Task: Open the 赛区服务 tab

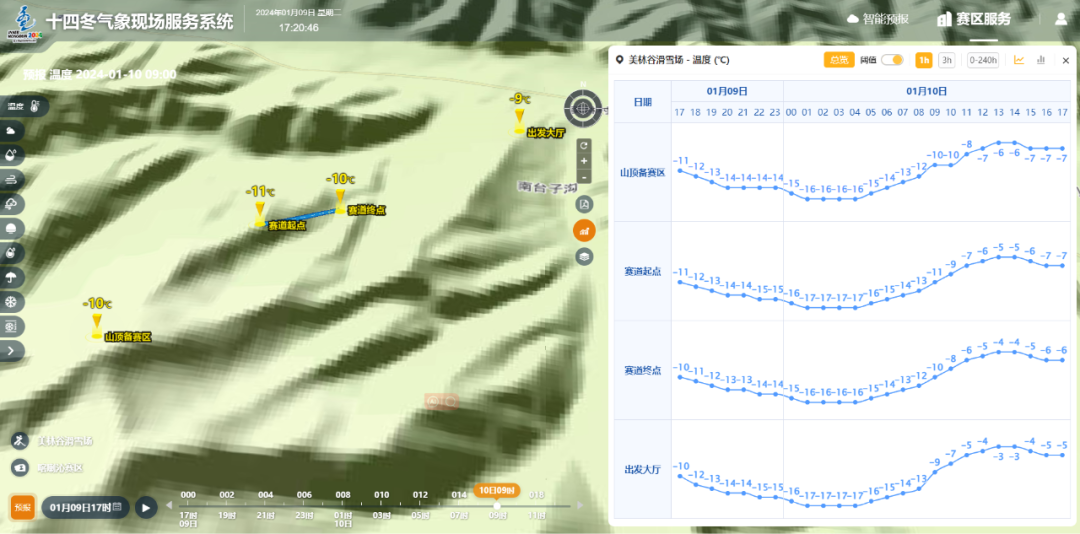Action: [x=974, y=19]
